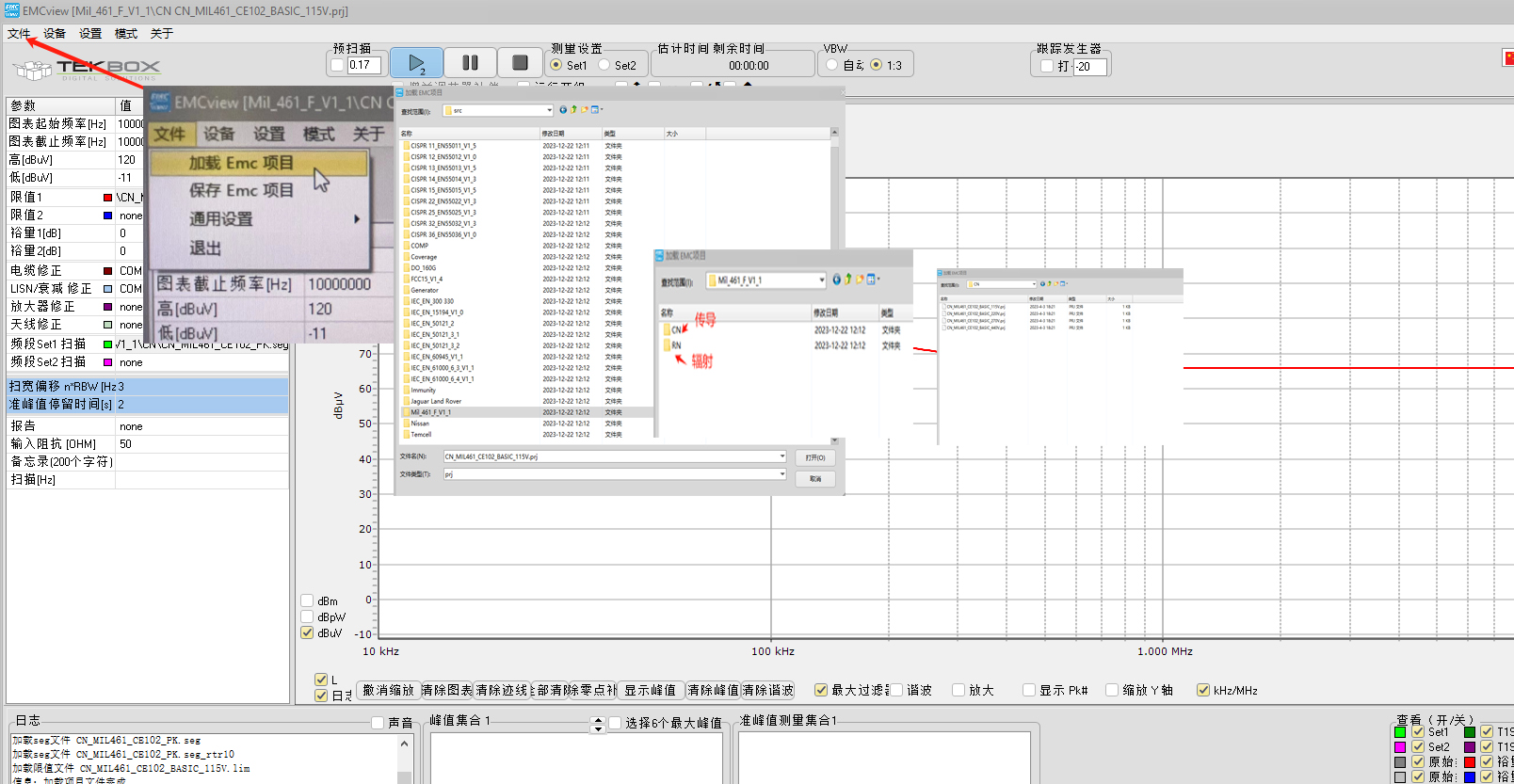
Task: Open the 设置 menu
Action: click(x=90, y=33)
